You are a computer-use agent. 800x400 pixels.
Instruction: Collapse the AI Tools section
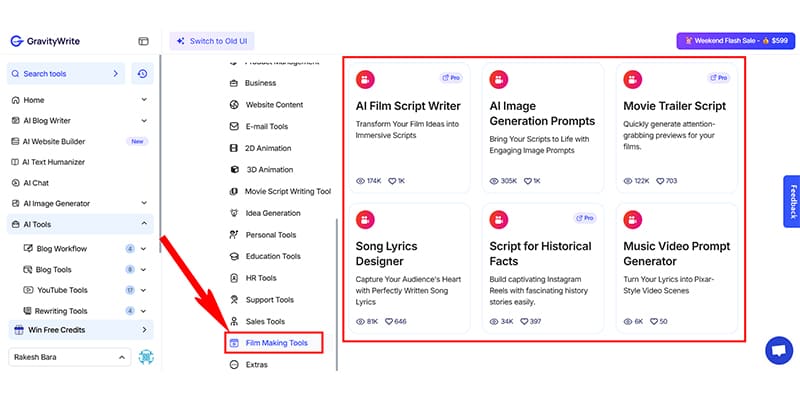pos(144,224)
